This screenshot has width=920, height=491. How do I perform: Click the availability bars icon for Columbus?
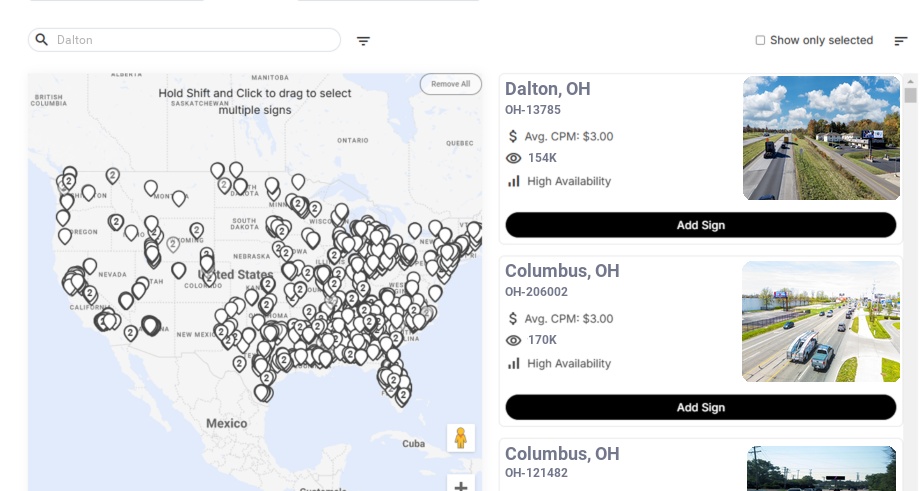[514, 363]
